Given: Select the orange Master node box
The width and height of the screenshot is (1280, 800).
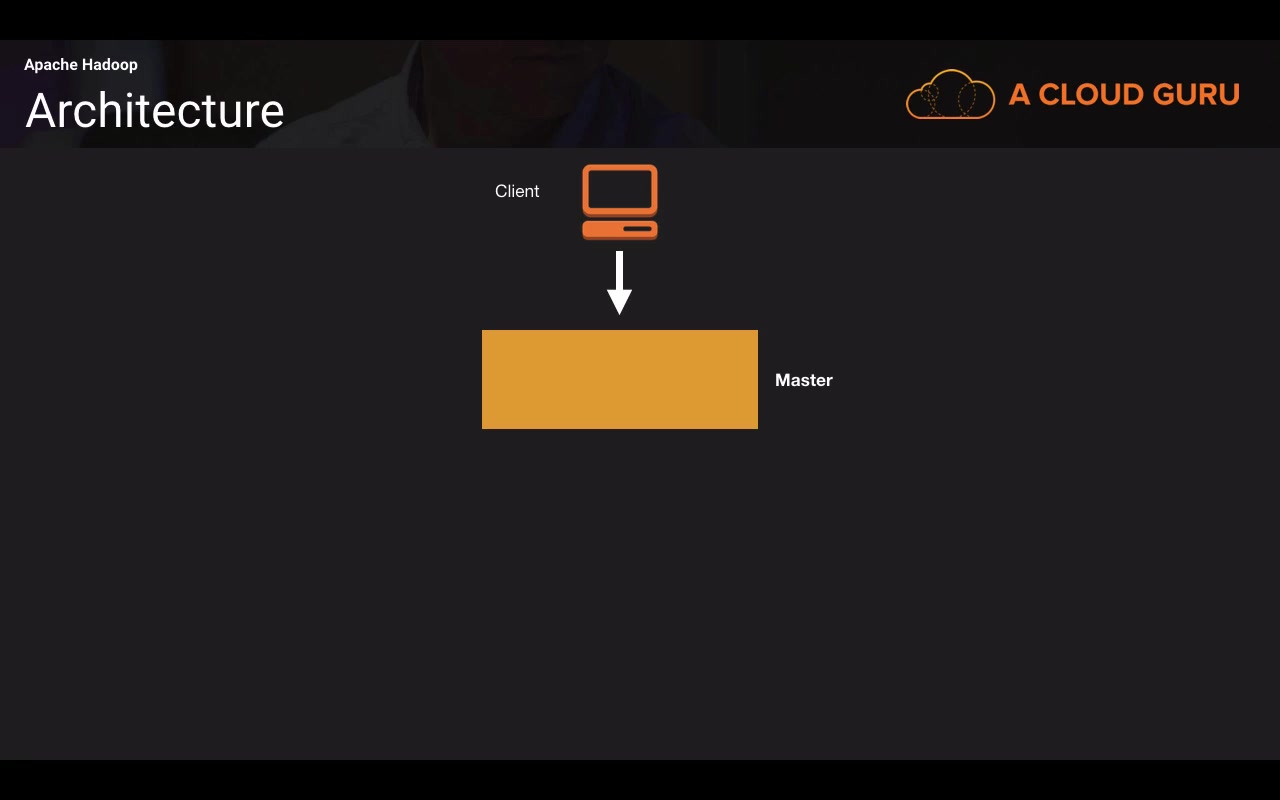Looking at the screenshot, I should (x=620, y=379).
